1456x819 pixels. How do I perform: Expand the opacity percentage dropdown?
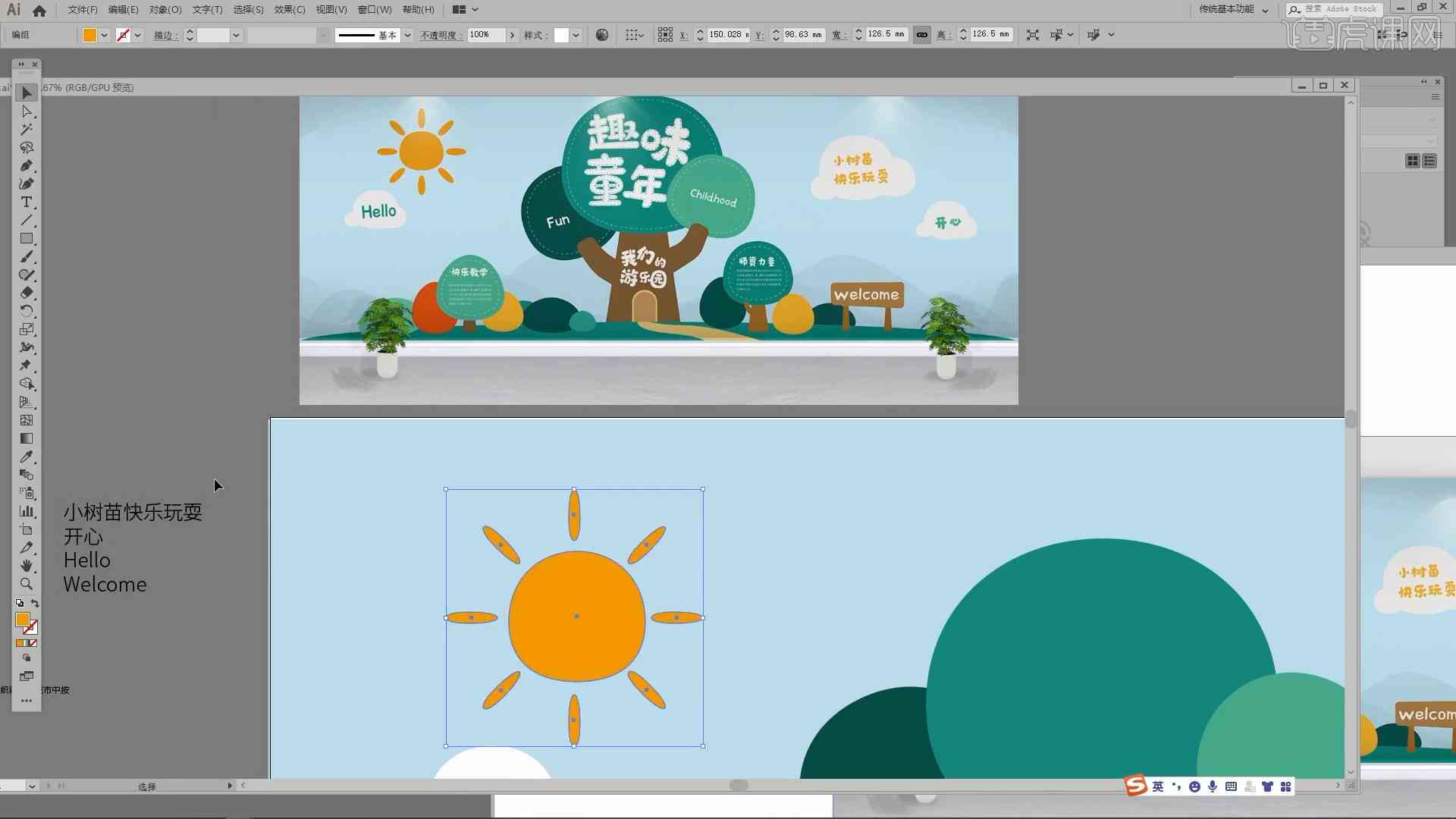(512, 34)
